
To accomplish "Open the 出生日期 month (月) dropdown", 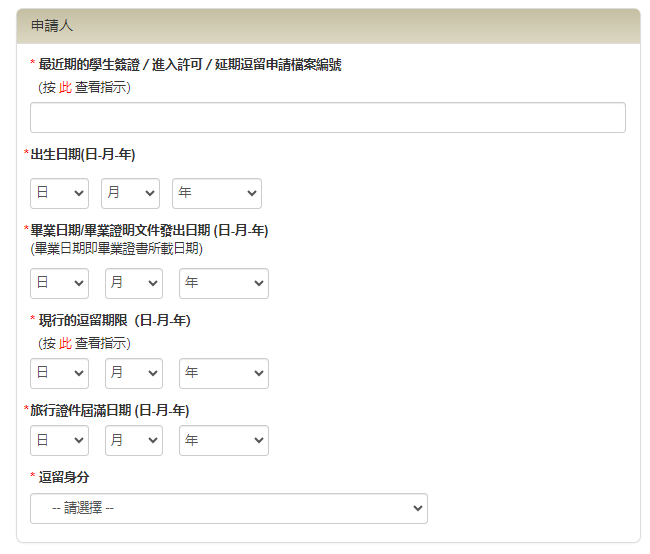I will tap(130, 193).
